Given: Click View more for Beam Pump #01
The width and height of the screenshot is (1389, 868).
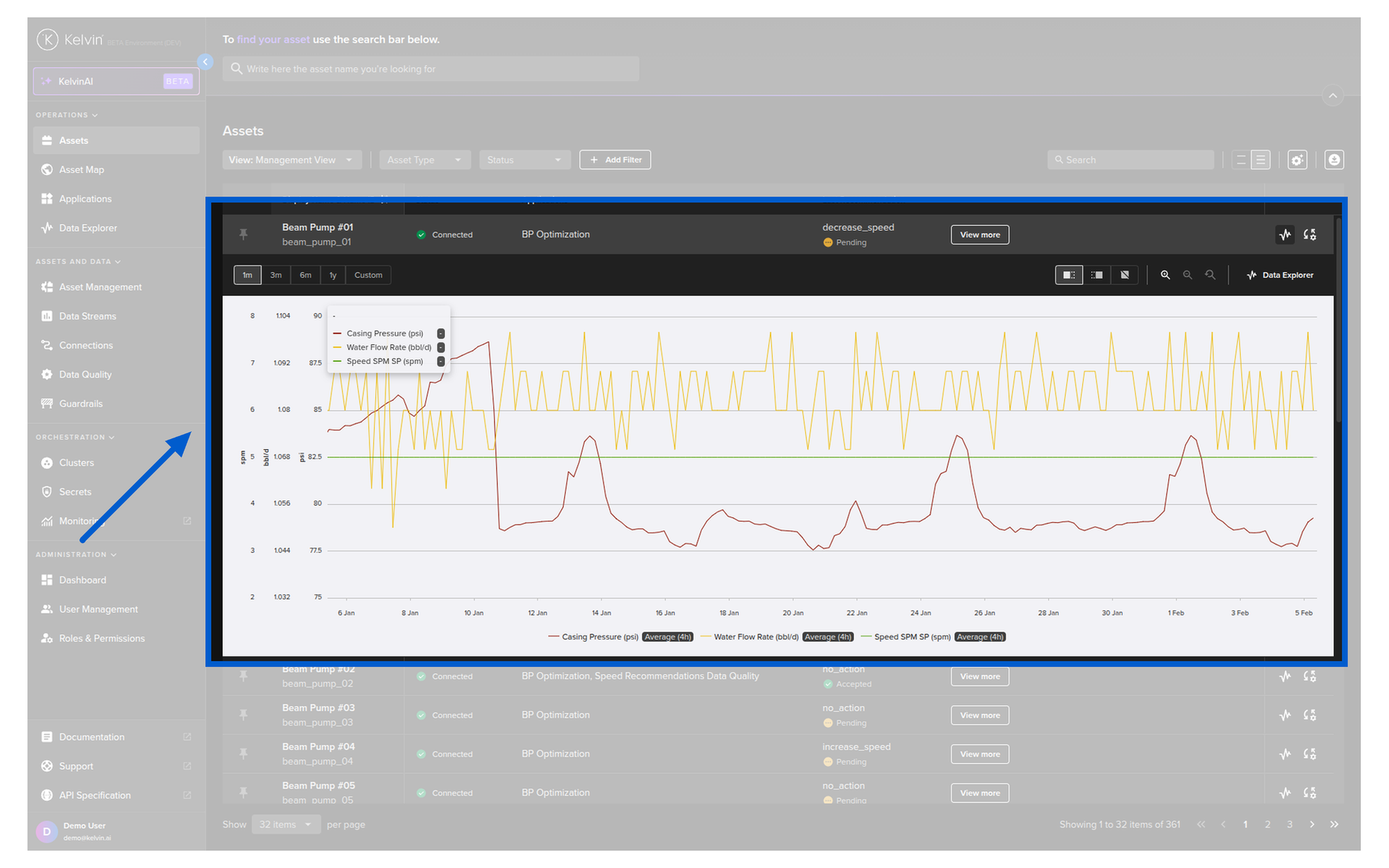Looking at the screenshot, I should pos(980,234).
